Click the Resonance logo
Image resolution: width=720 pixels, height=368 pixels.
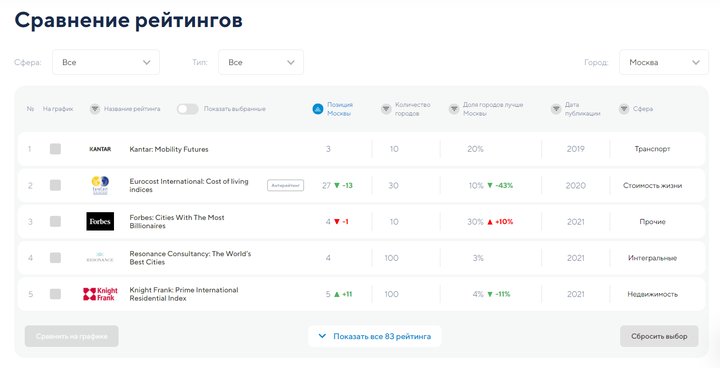click(100, 258)
